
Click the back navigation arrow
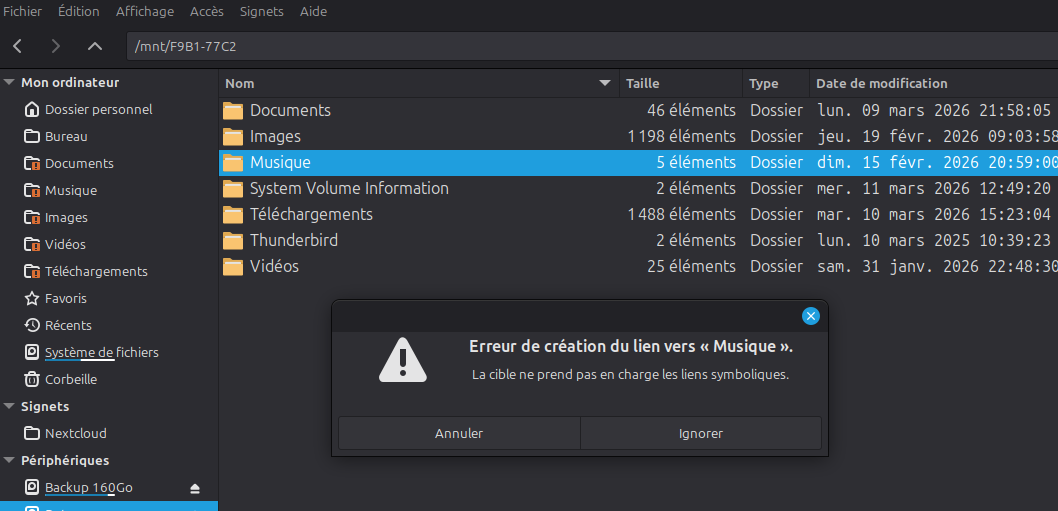click(17, 46)
